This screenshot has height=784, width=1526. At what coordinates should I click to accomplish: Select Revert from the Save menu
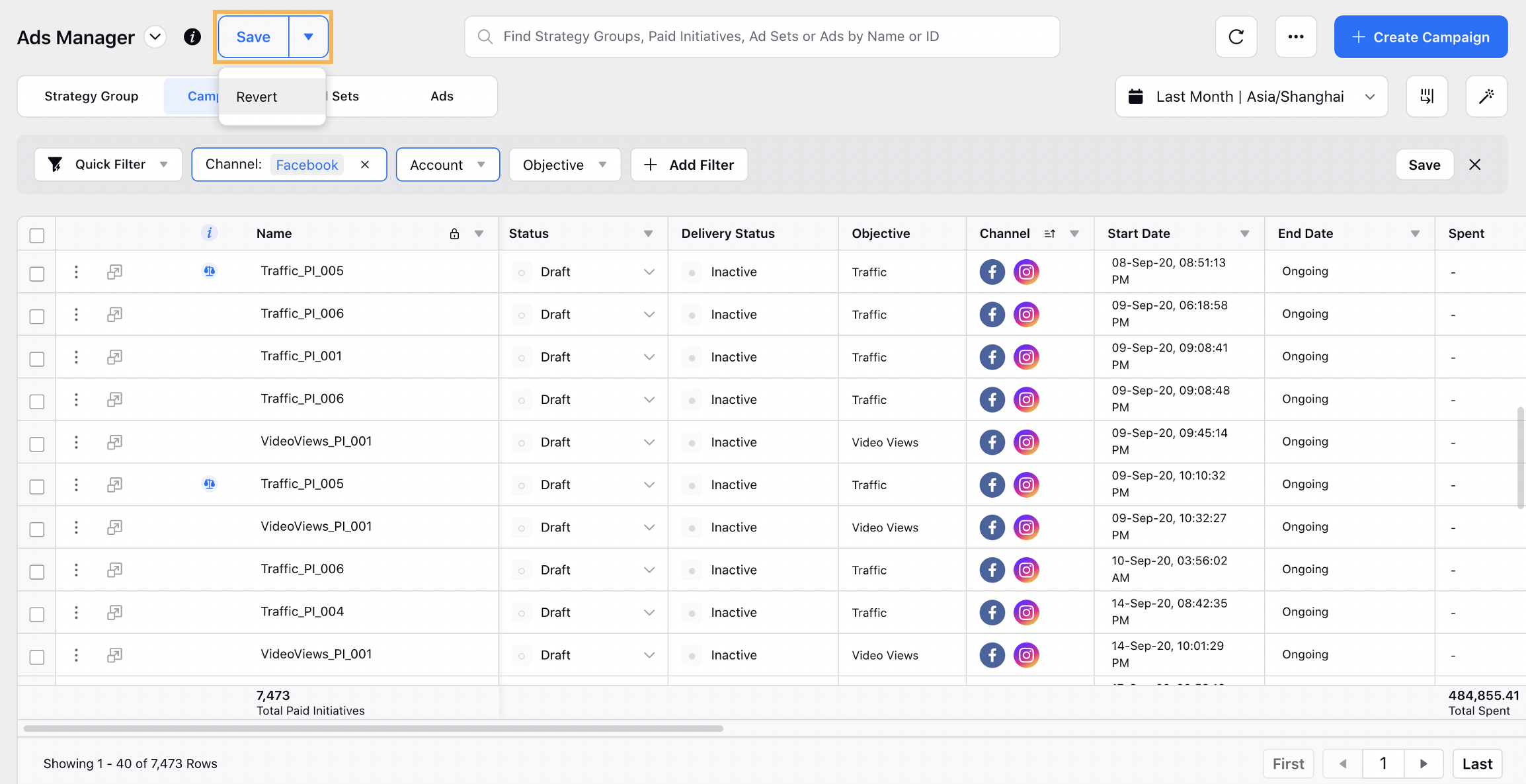click(272, 97)
